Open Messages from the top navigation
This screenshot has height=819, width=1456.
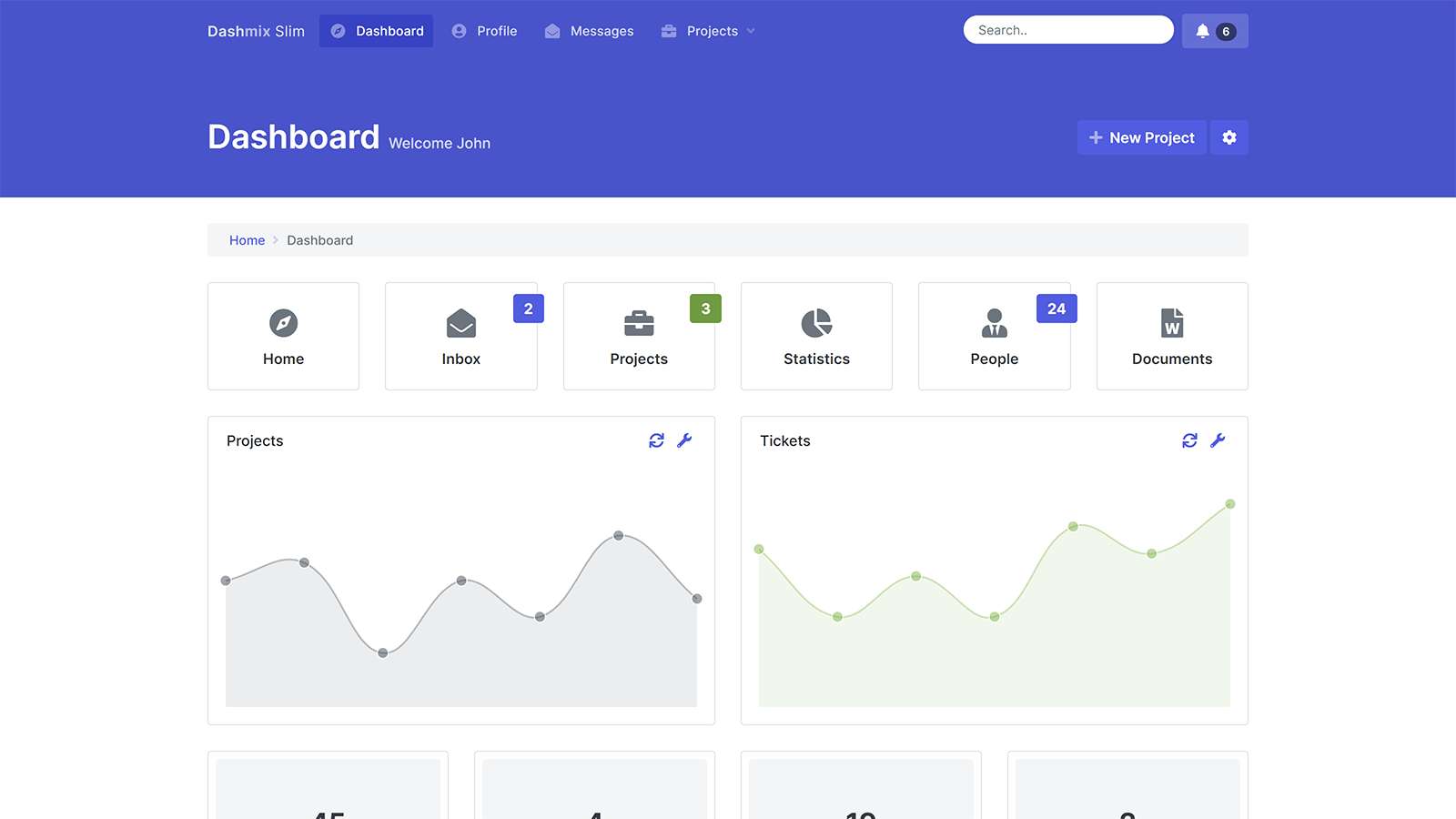[x=590, y=31]
